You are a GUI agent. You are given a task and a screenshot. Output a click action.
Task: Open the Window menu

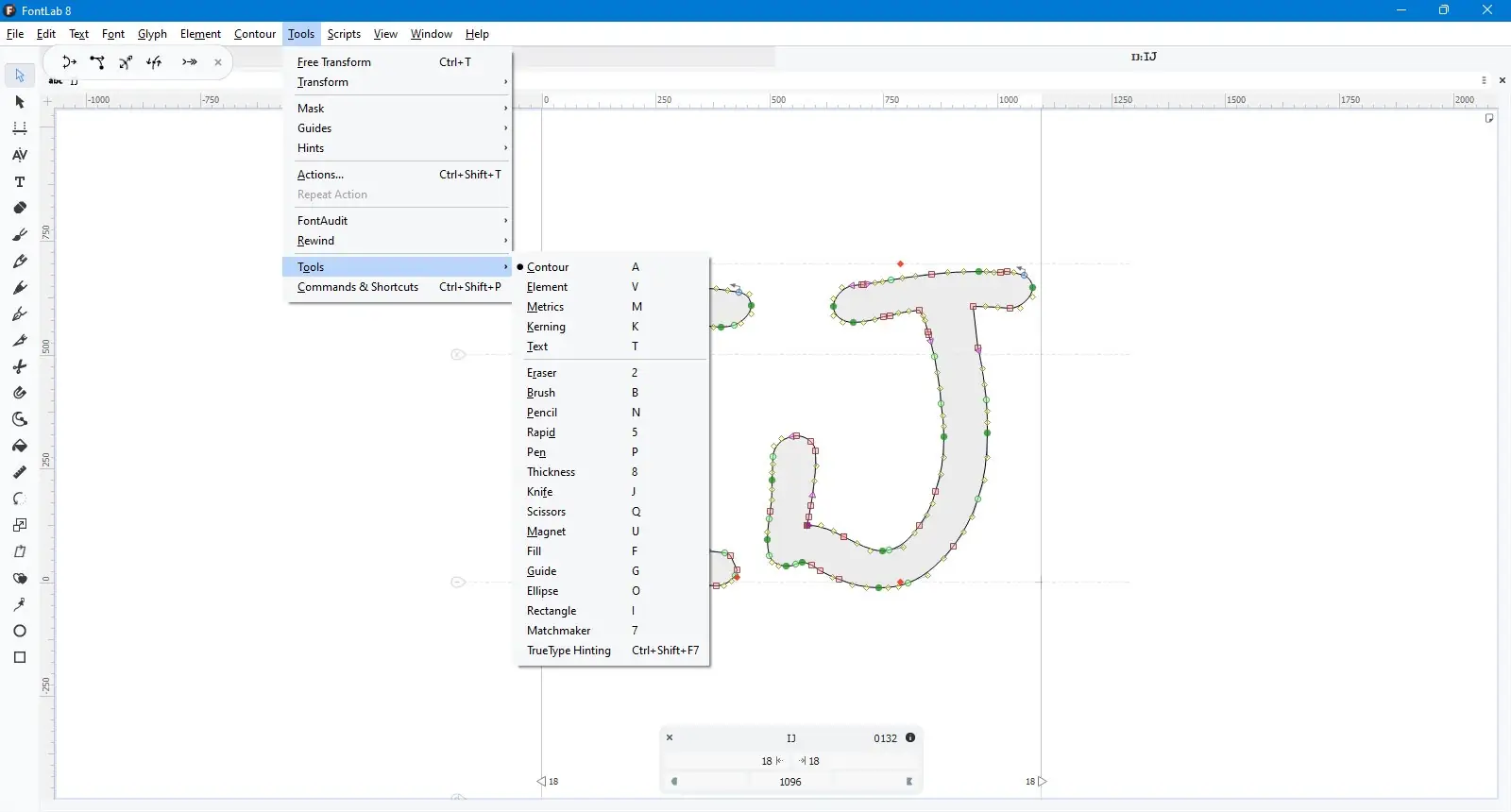tap(432, 34)
